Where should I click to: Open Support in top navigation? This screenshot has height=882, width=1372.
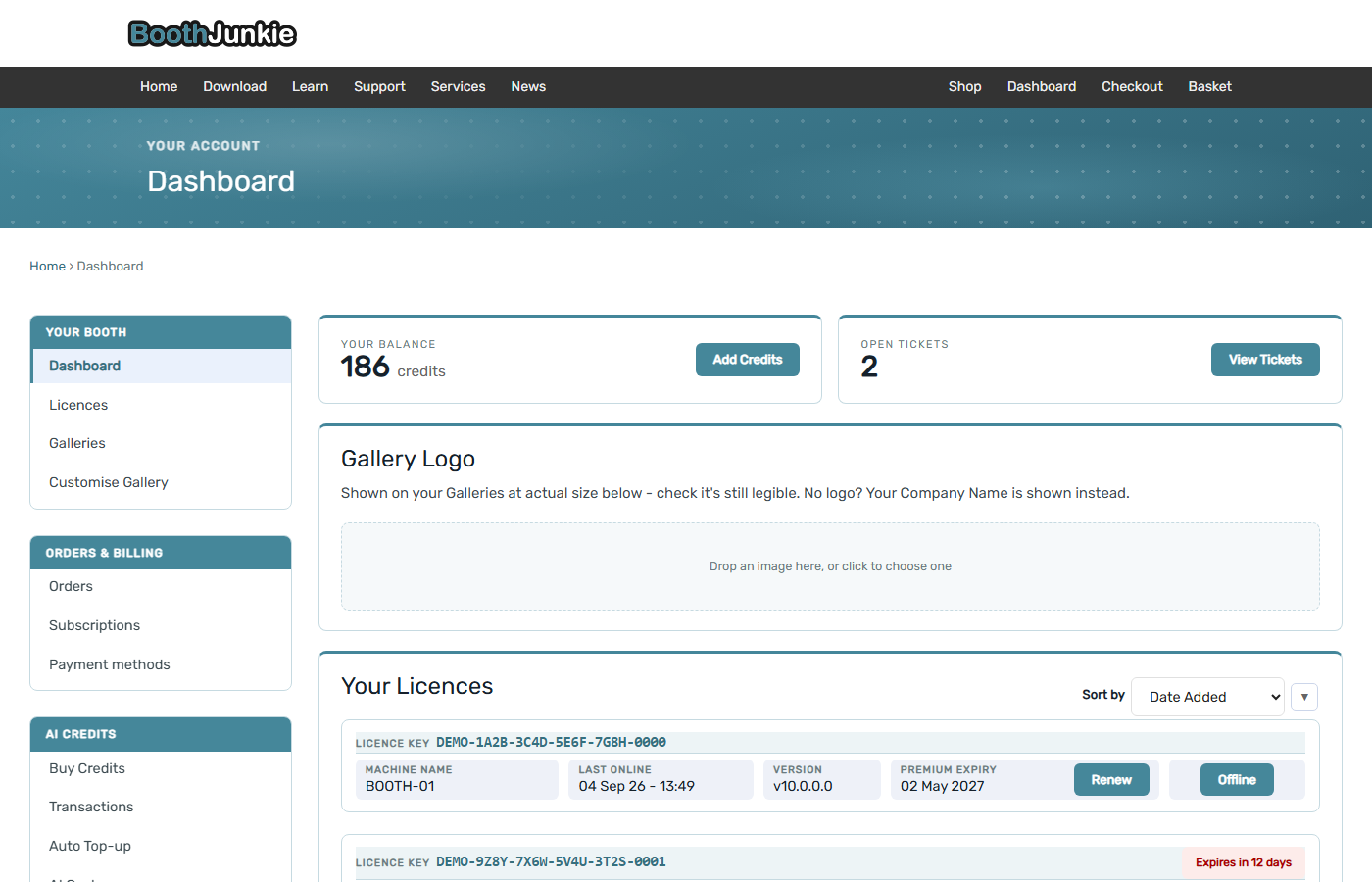379,86
